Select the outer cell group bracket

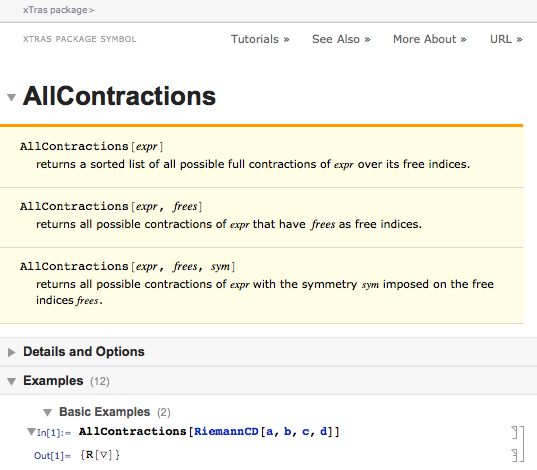pos(522,444)
